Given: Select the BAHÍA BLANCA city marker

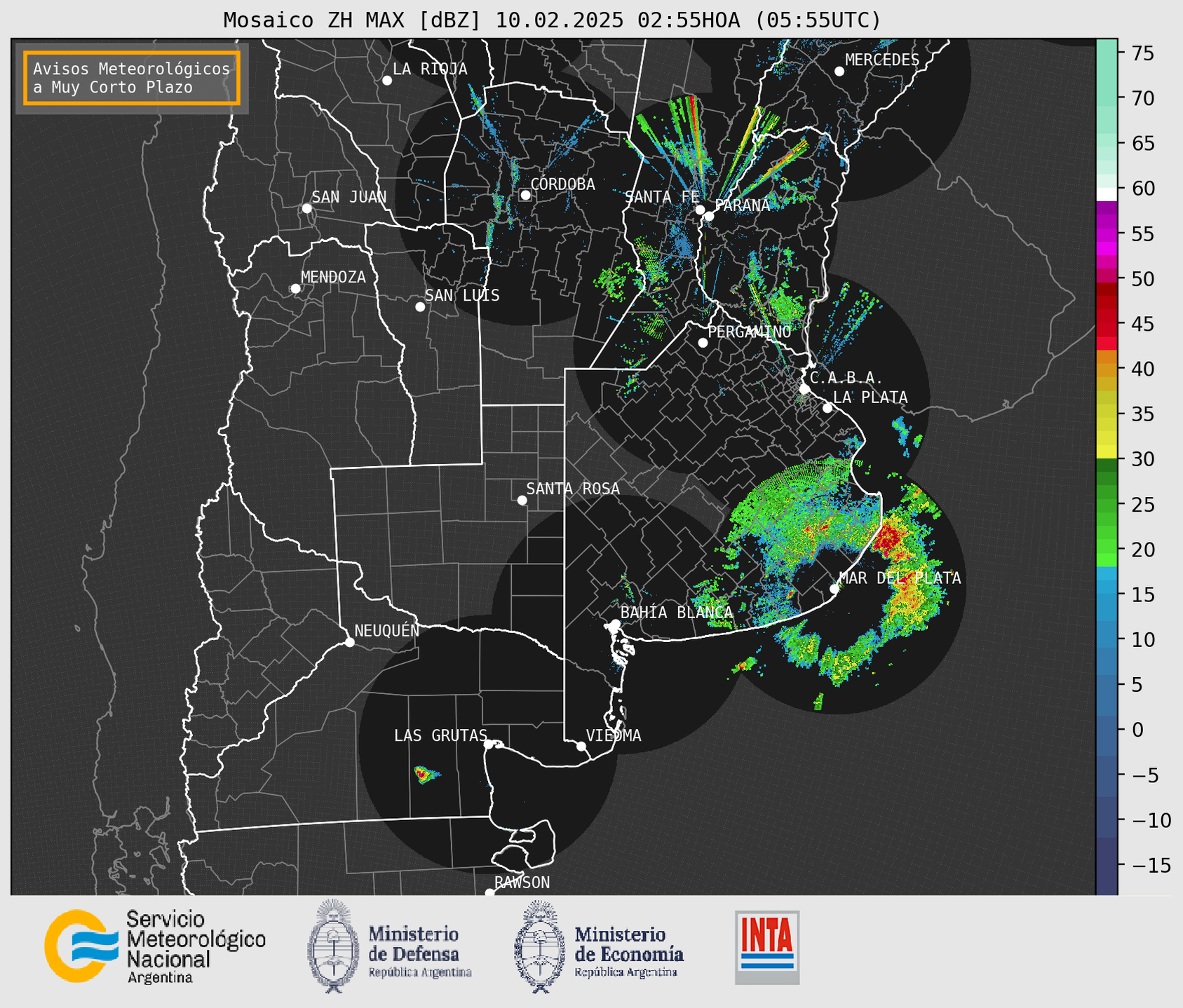Looking at the screenshot, I should [x=615, y=623].
